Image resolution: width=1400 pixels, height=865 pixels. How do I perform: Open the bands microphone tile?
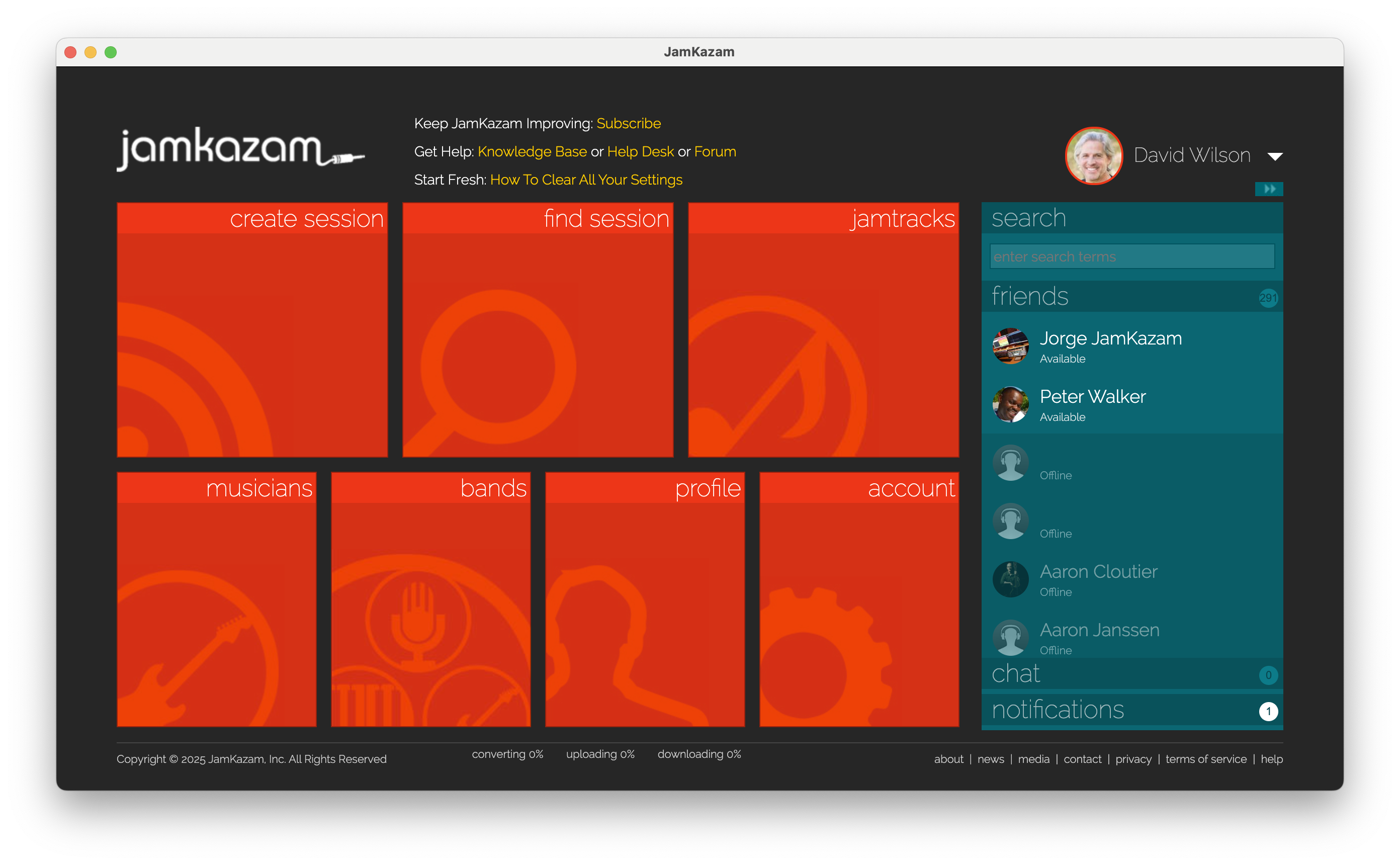[430, 599]
